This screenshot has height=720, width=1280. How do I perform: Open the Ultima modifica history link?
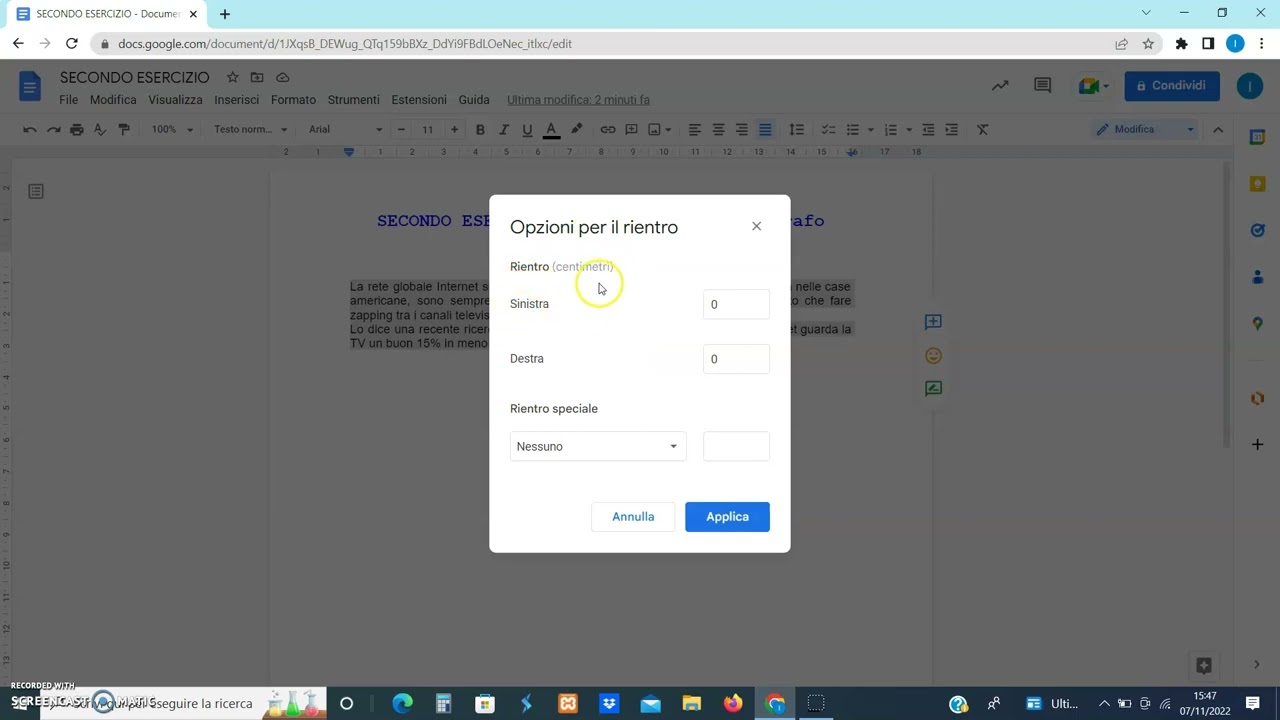coord(578,100)
